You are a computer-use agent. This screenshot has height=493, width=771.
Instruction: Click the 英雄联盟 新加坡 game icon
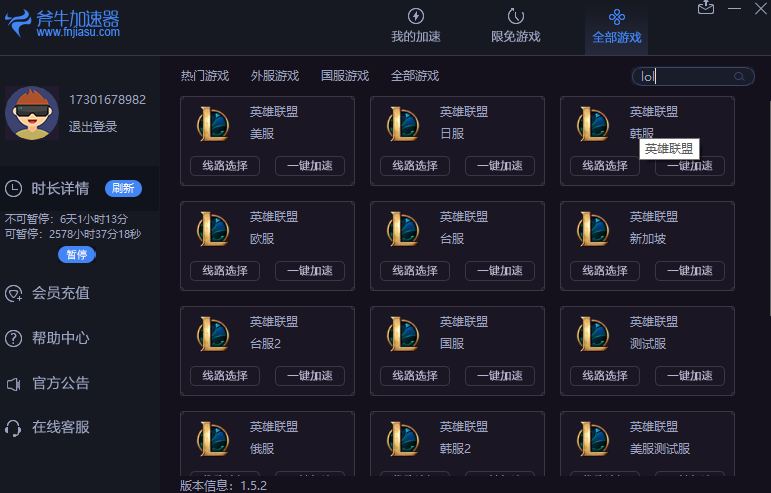coord(592,229)
